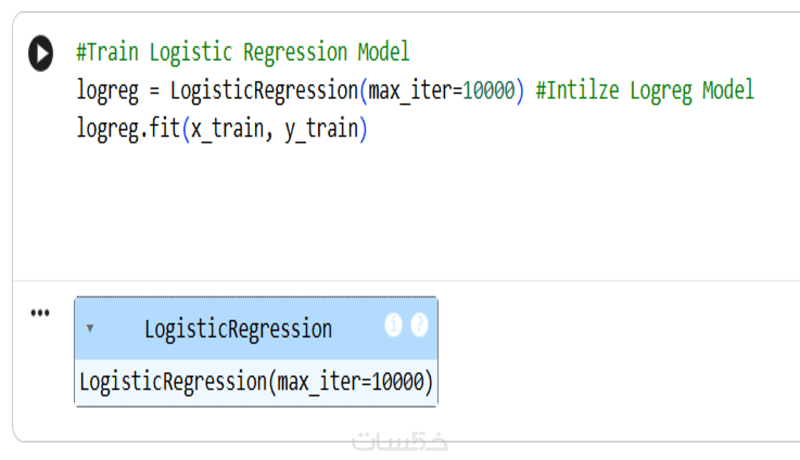
Task: Run the Logistic Regression training cell
Action: pyautogui.click(x=40, y=53)
